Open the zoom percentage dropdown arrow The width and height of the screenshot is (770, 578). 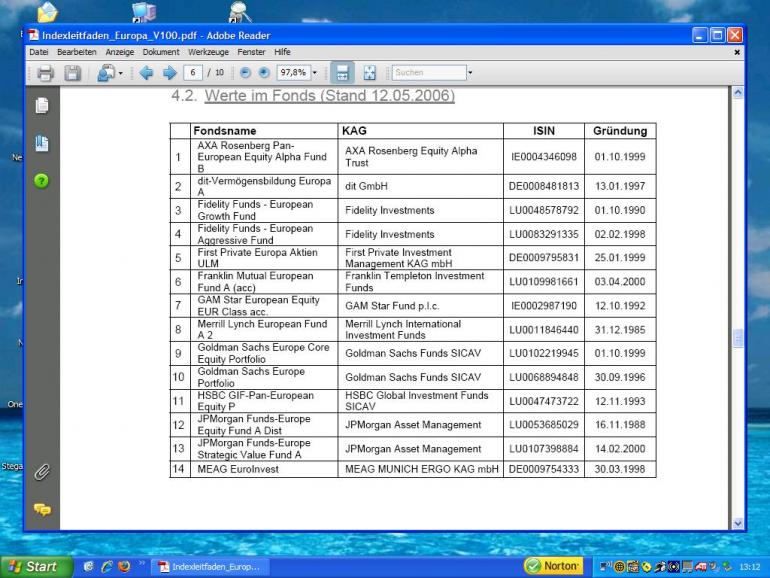pos(315,73)
